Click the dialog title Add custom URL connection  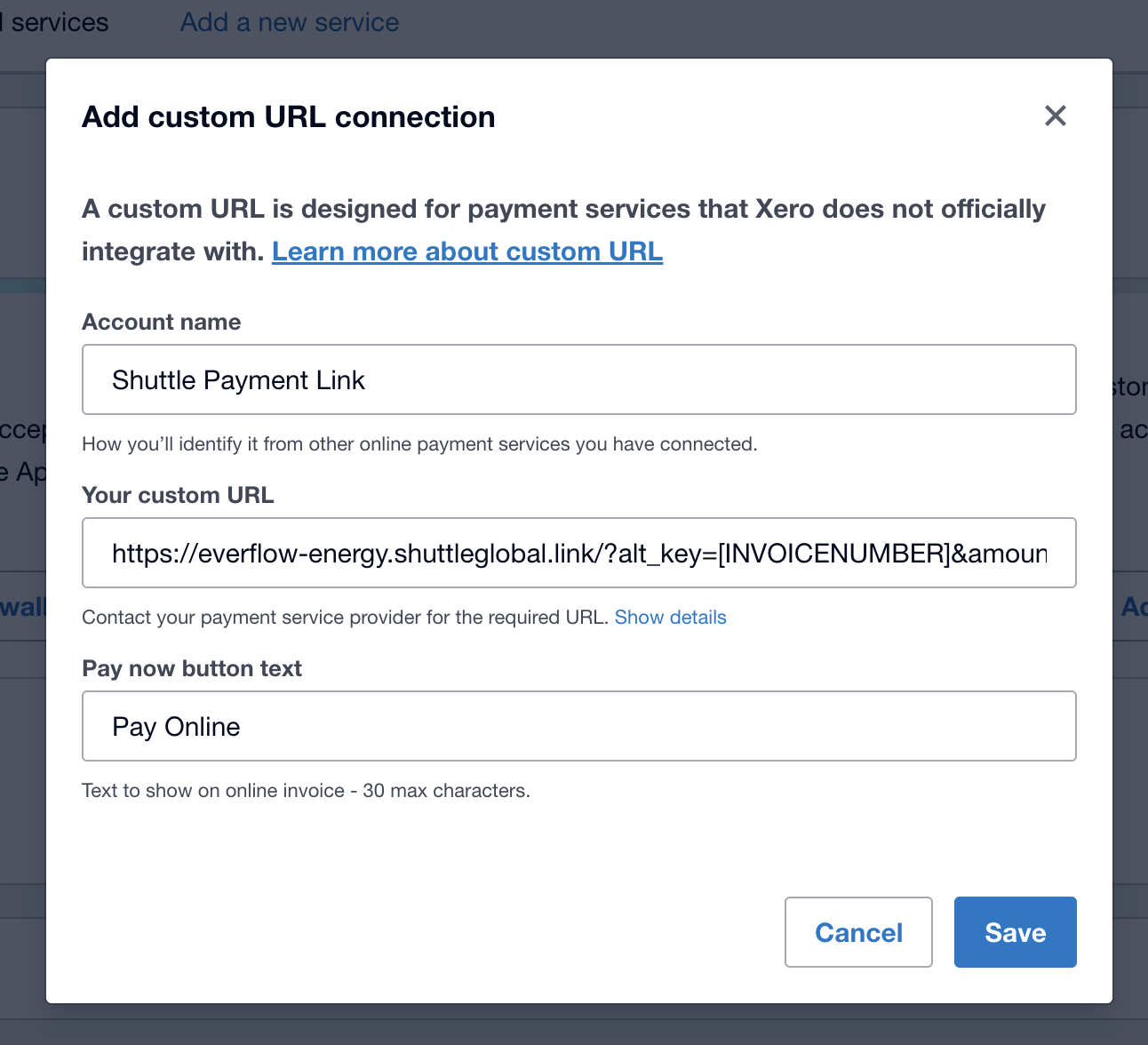pyautogui.click(x=288, y=117)
